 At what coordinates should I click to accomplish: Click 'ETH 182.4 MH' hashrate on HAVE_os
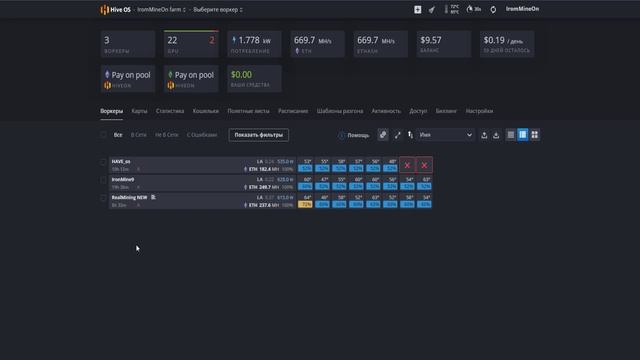point(264,169)
